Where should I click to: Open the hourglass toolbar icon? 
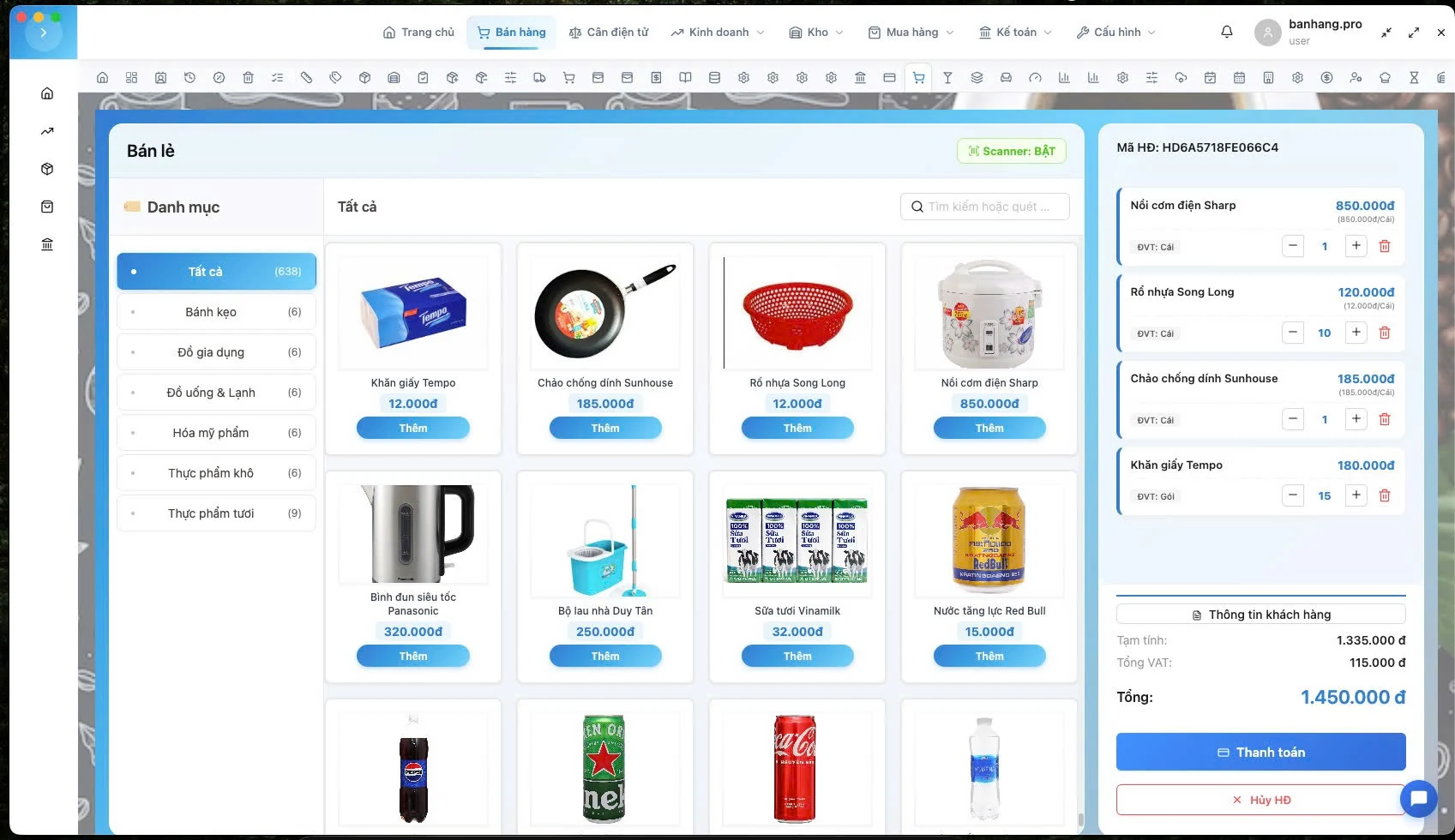1414,77
